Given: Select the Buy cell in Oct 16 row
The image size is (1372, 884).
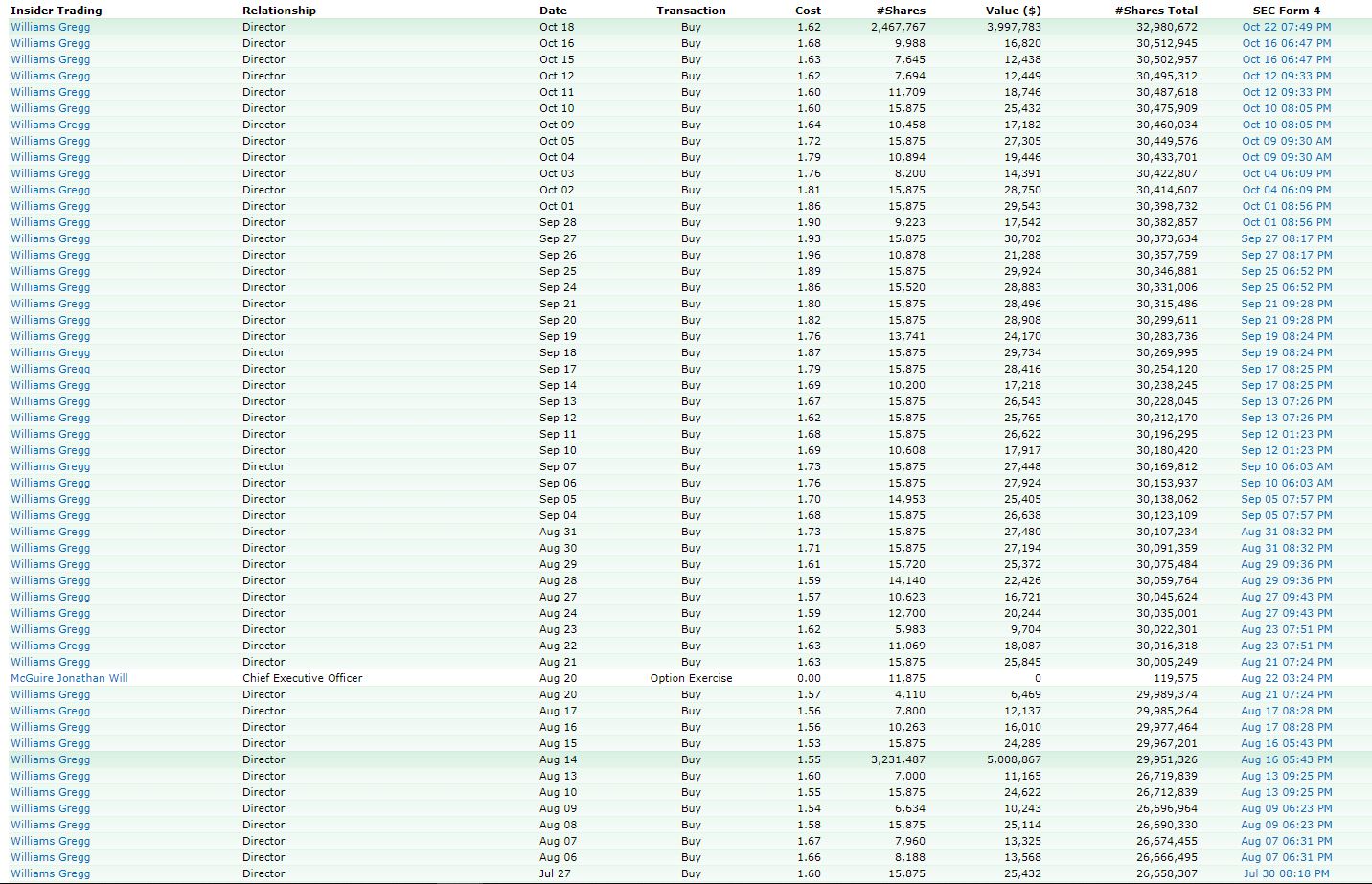Looking at the screenshot, I should coord(691,43).
